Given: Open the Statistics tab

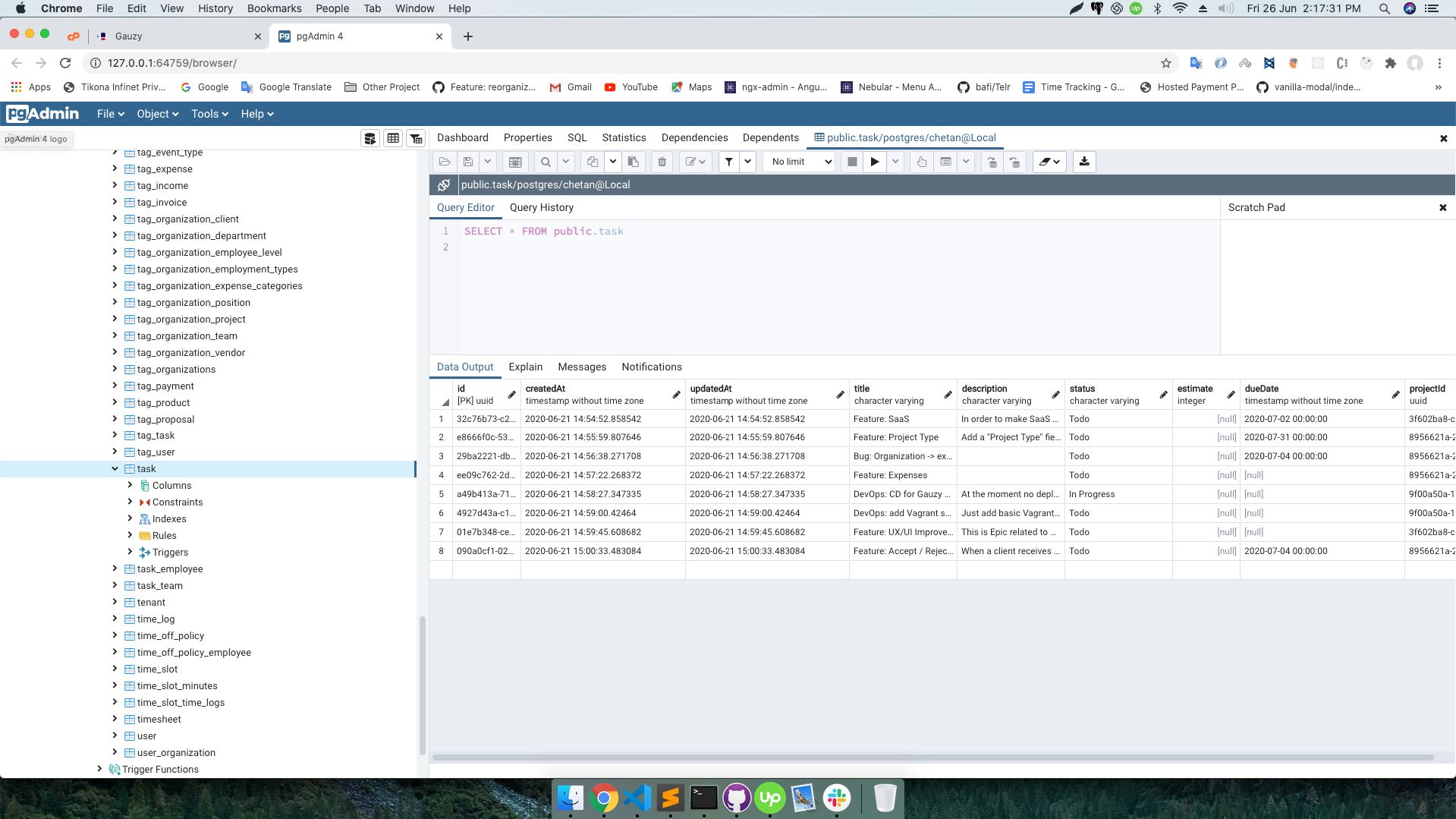Looking at the screenshot, I should coord(624,137).
